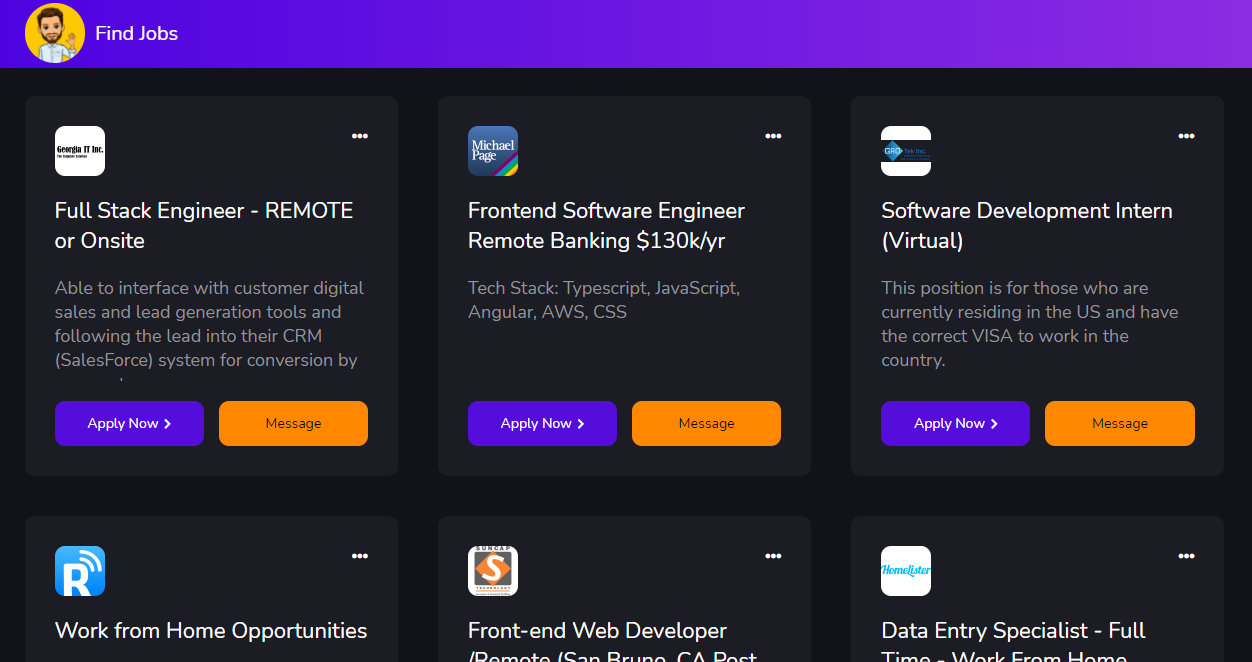
Task: Click the user avatar in header
Action: (55, 34)
